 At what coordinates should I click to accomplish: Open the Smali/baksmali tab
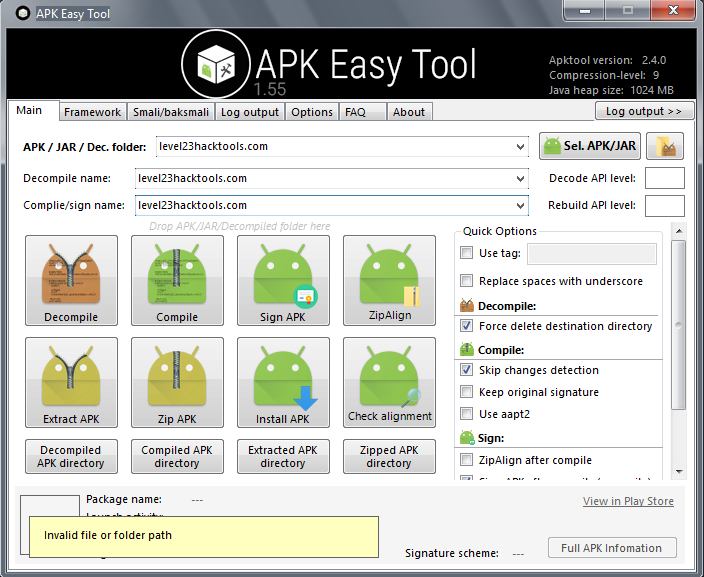[x=171, y=112]
